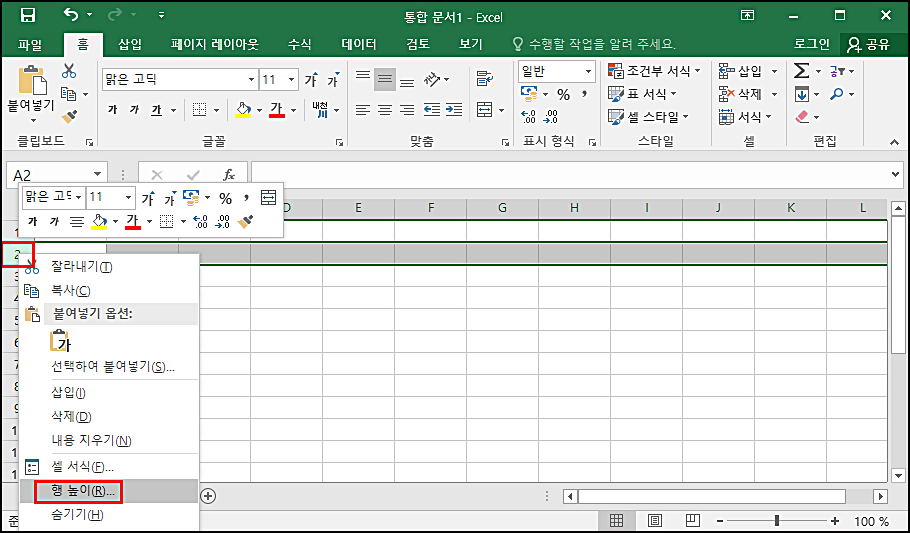Choose 잘라내기(T) from context menu
The image size is (910, 533).
[x=109, y=267]
